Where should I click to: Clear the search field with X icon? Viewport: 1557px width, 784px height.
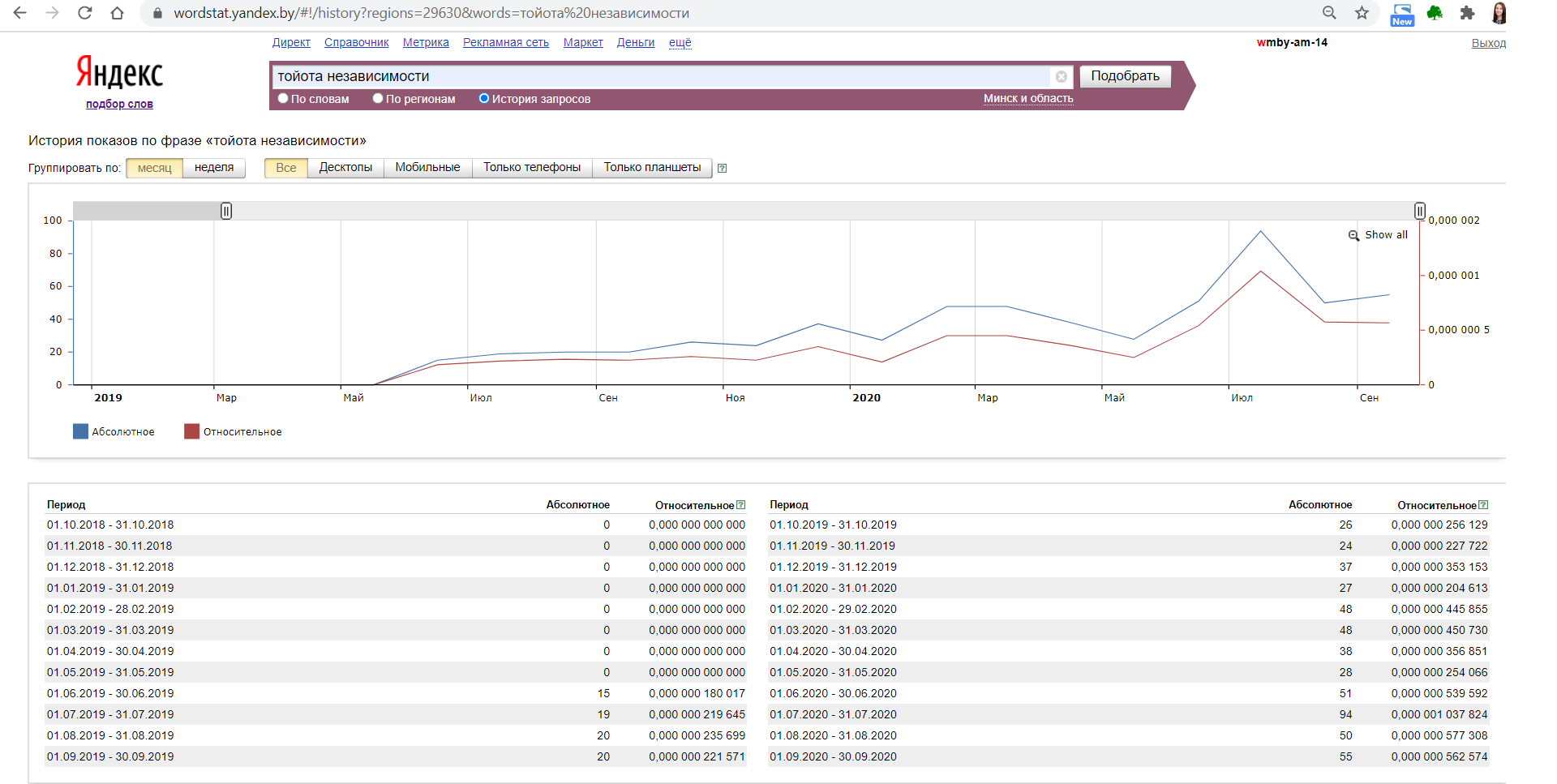tap(1061, 76)
